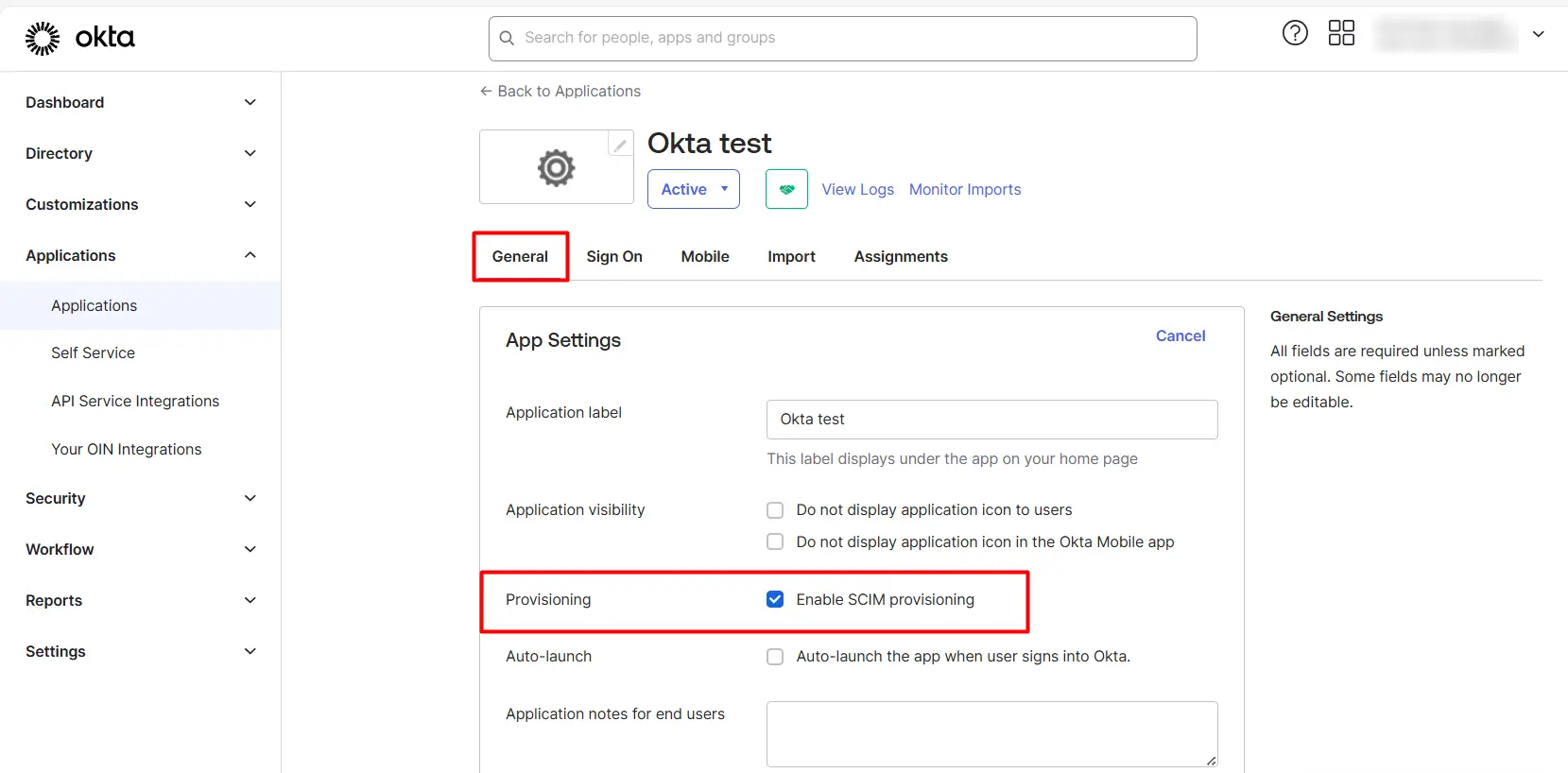
Task: Click Cancel in App Settings
Action: click(x=1180, y=335)
